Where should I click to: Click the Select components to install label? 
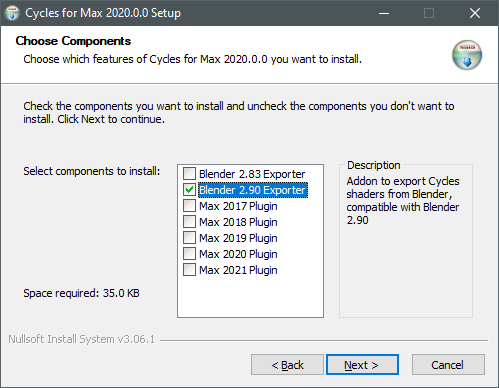tap(92, 171)
